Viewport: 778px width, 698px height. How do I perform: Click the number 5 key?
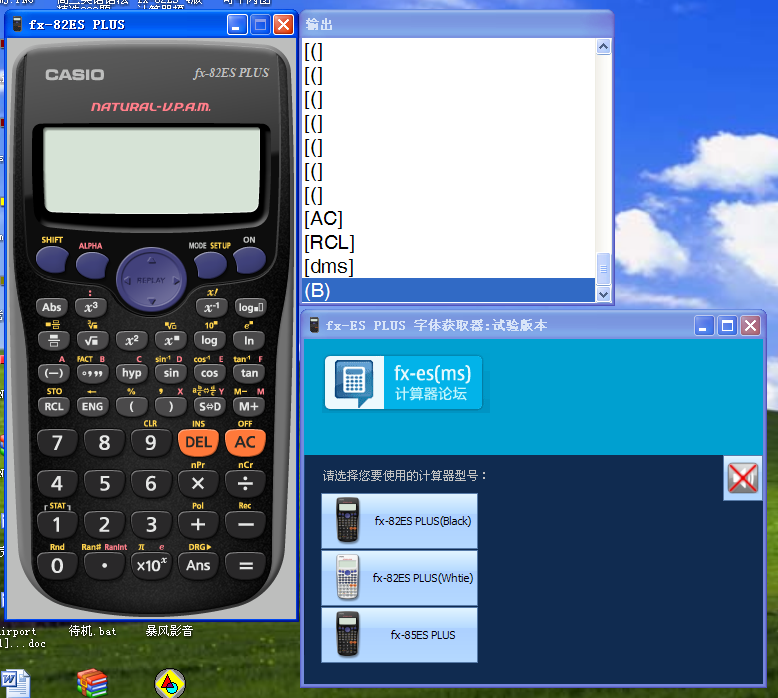click(104, 483)
